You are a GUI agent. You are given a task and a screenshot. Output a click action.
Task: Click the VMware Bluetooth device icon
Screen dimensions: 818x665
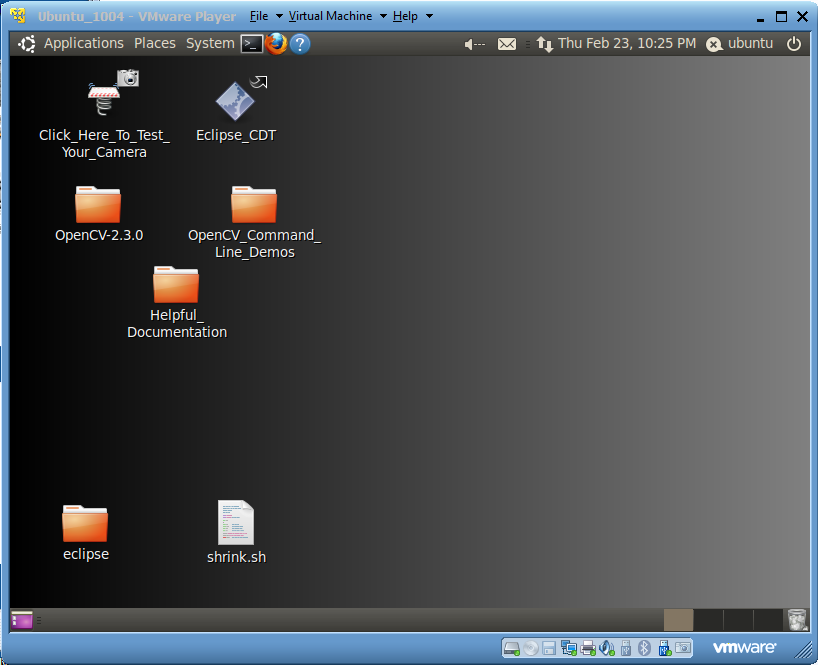click(x=644, y=648)
